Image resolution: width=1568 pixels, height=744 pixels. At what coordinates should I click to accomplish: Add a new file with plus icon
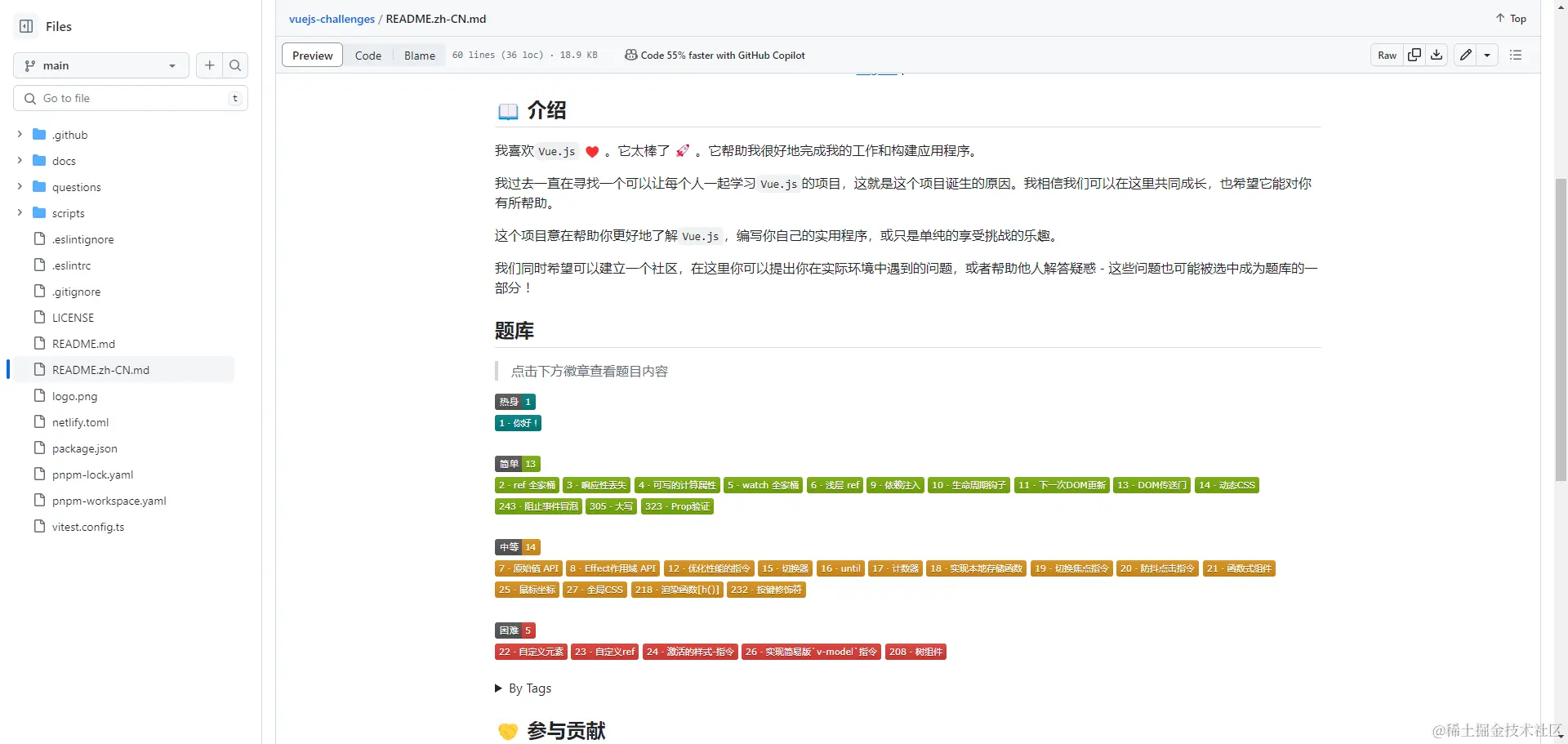[210, 65]
